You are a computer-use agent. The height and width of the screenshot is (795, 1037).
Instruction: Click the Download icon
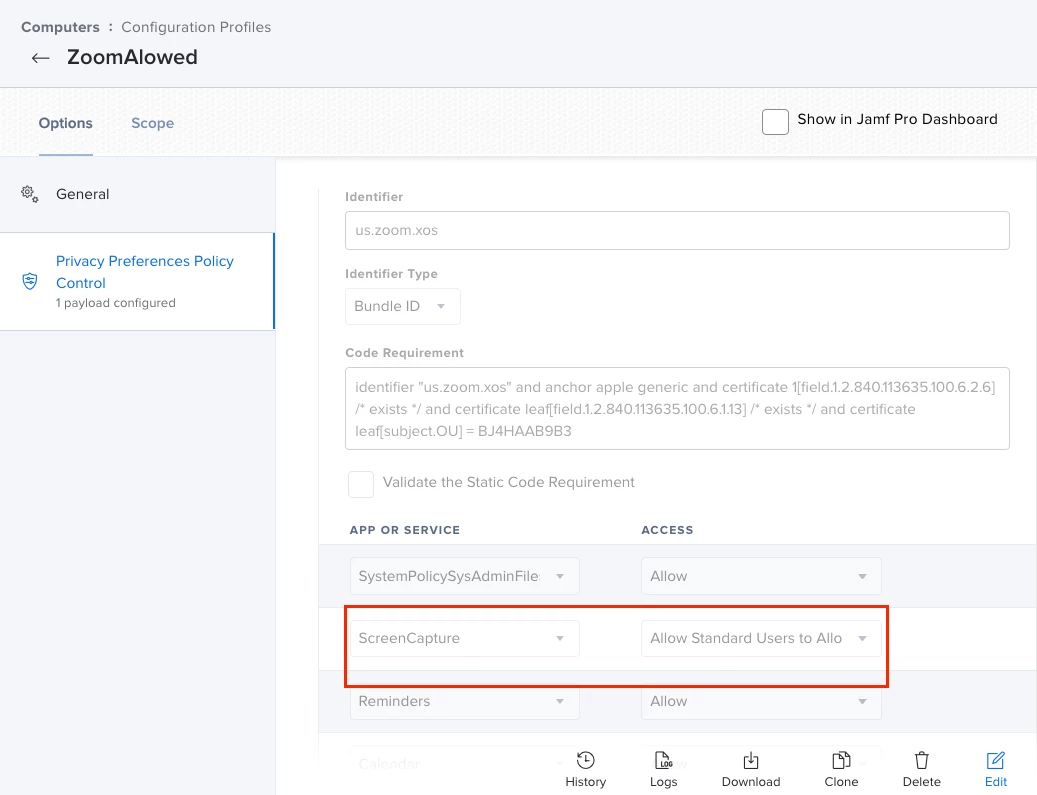coord(751,761)
